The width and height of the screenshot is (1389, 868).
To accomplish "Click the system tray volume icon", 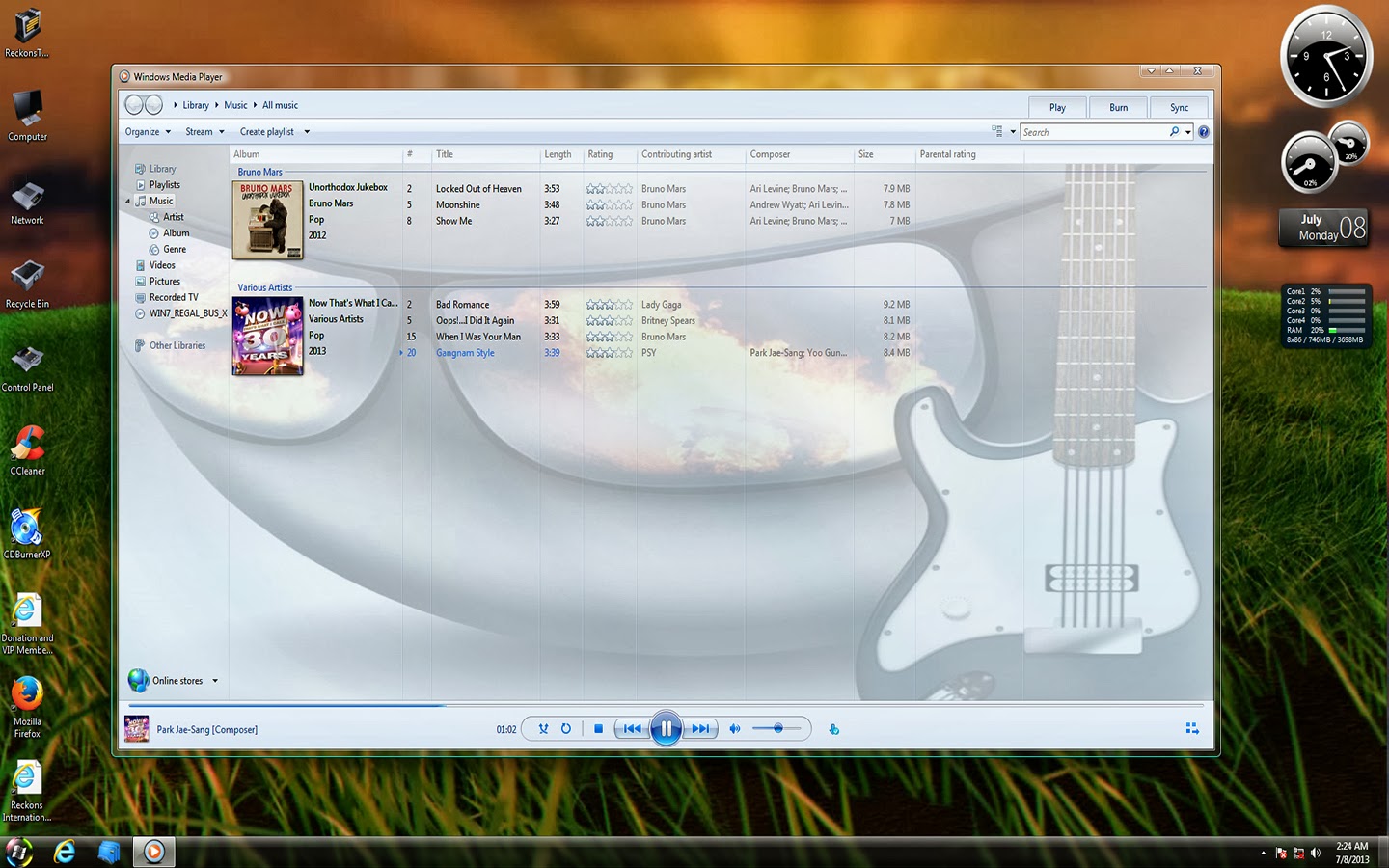I will pos(1316,853).
